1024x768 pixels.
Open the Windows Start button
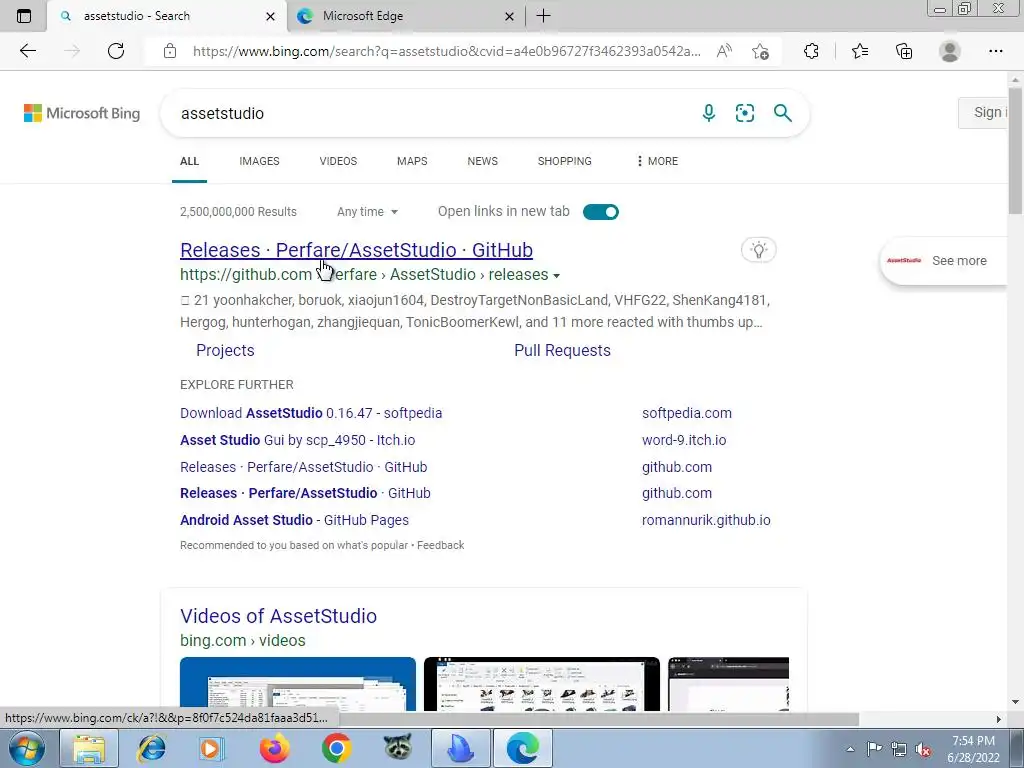(27, 748)
